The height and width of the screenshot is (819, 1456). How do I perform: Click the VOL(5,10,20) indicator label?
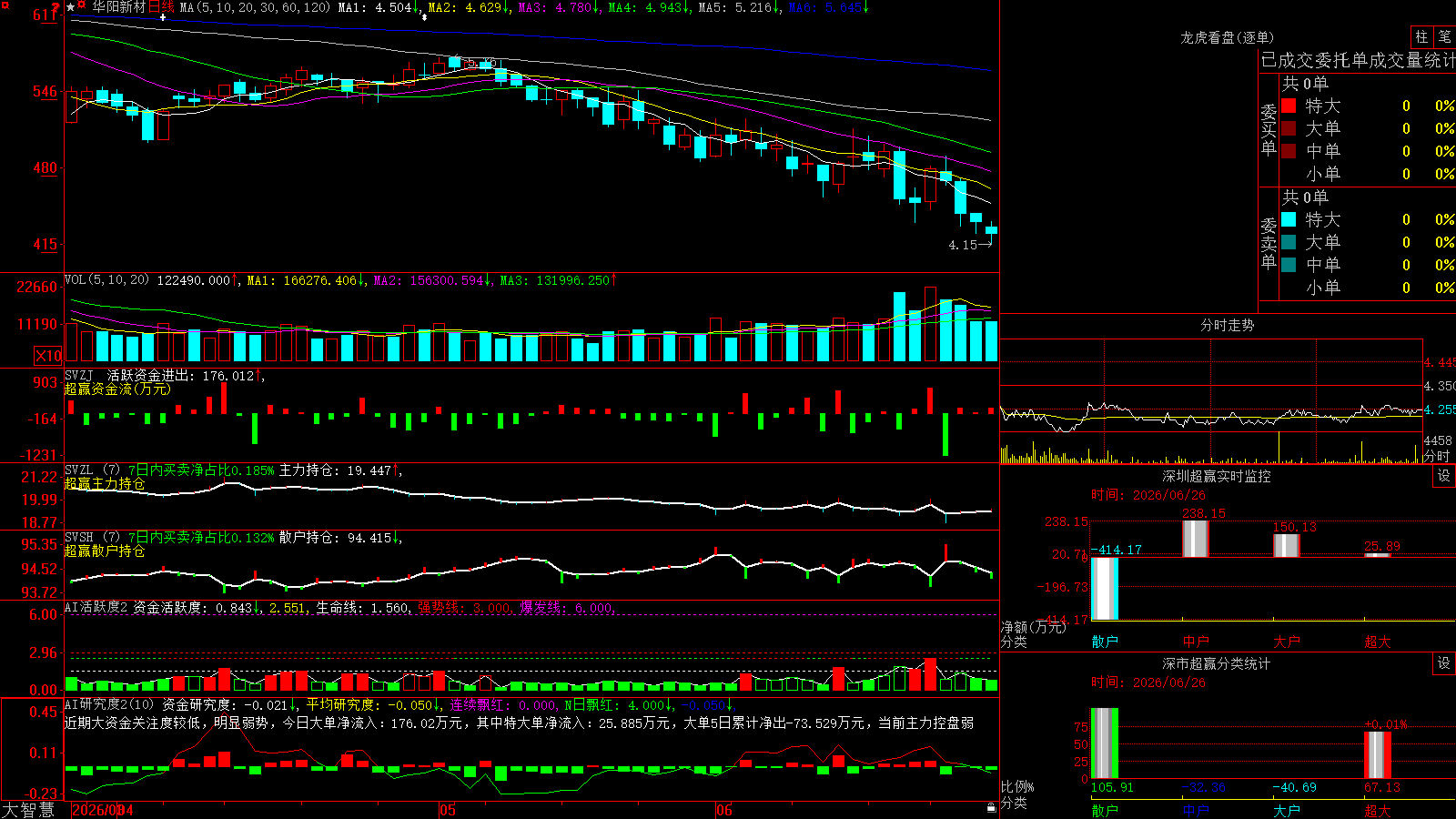[x=106, y=279]
